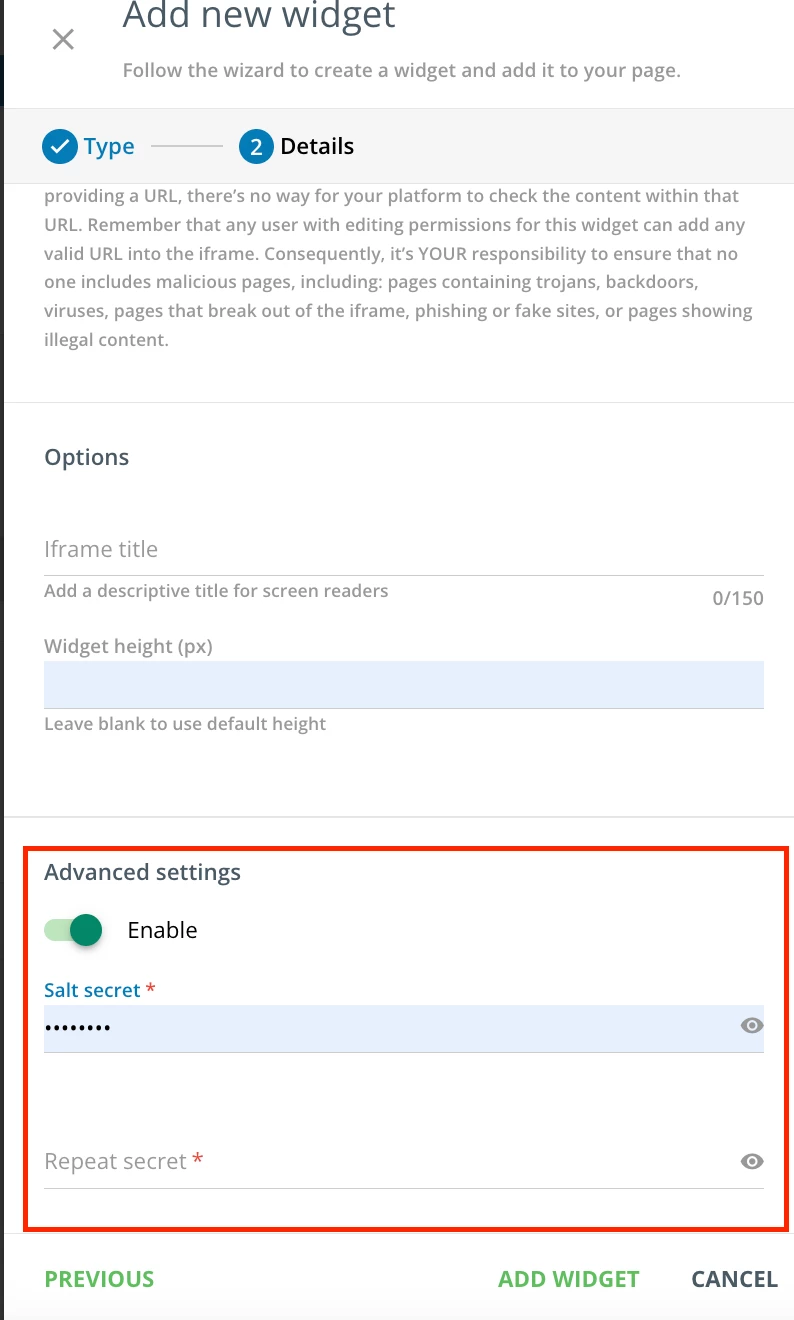Click the step 2 number circle

point(256,147)
